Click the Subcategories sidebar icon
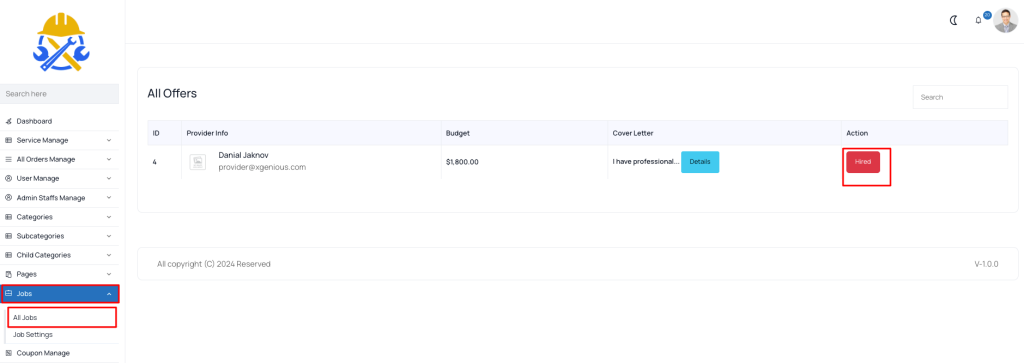The height and width of the screenshot is (363, 1024). point(8,236)
